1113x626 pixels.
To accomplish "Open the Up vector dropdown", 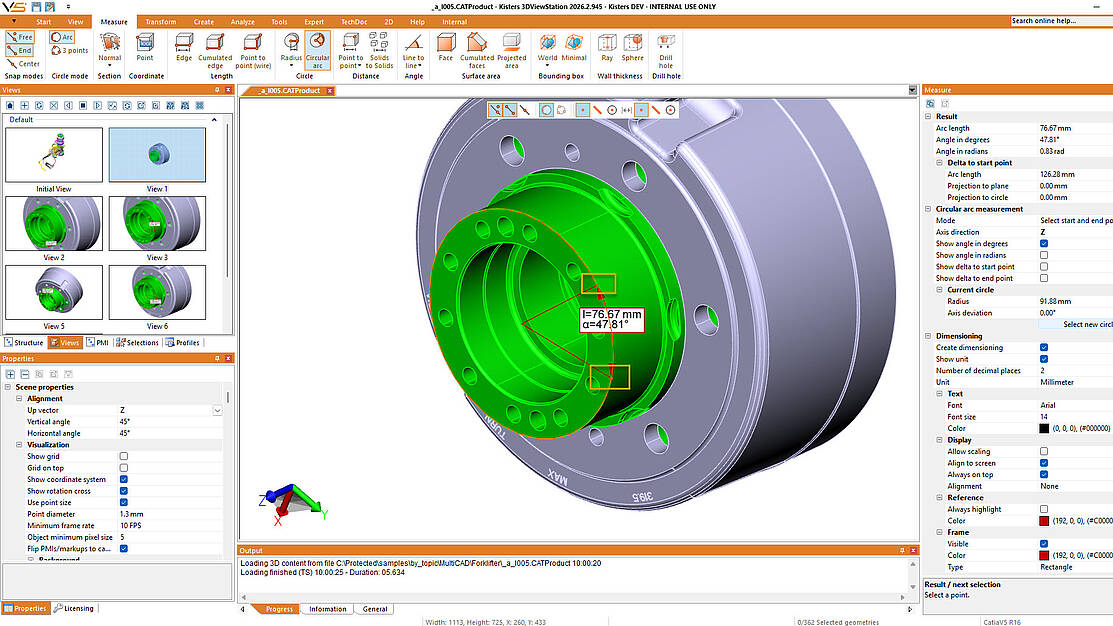I will pyautogui.click(x=217, y=410).
